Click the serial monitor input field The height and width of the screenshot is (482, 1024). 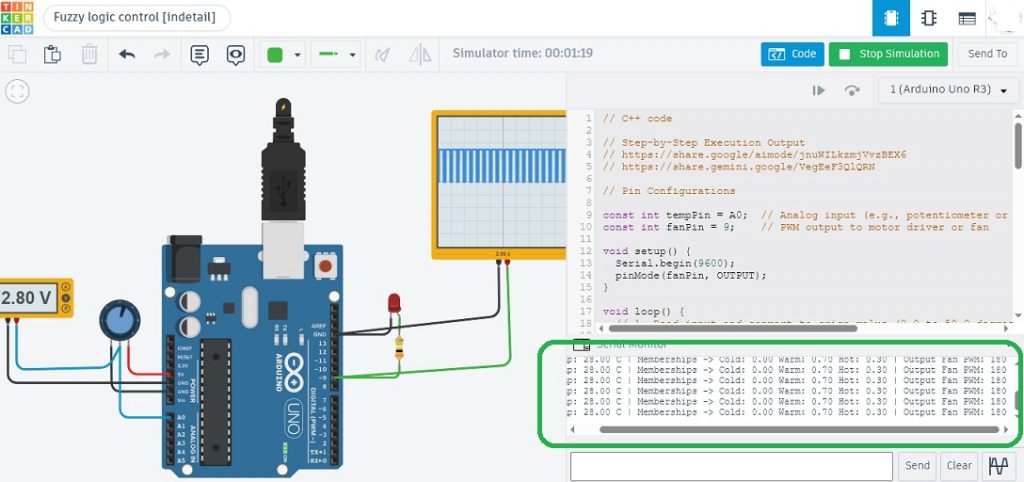point(731,466)
